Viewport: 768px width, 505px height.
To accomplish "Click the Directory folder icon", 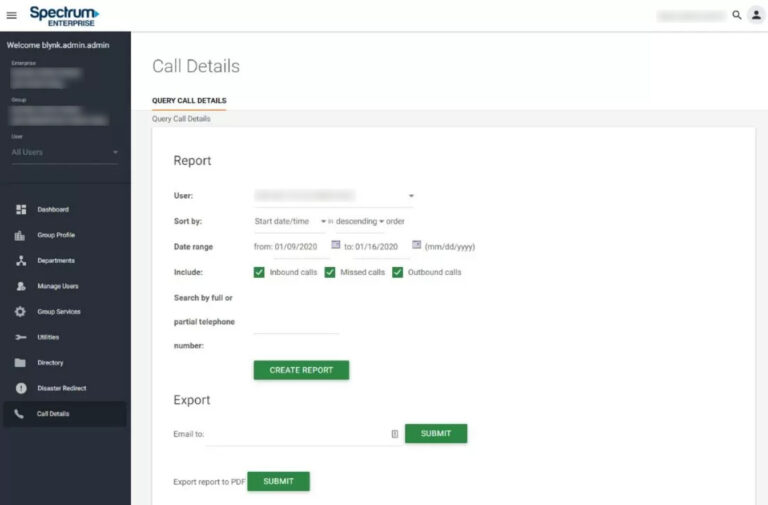I will [20, 362].
